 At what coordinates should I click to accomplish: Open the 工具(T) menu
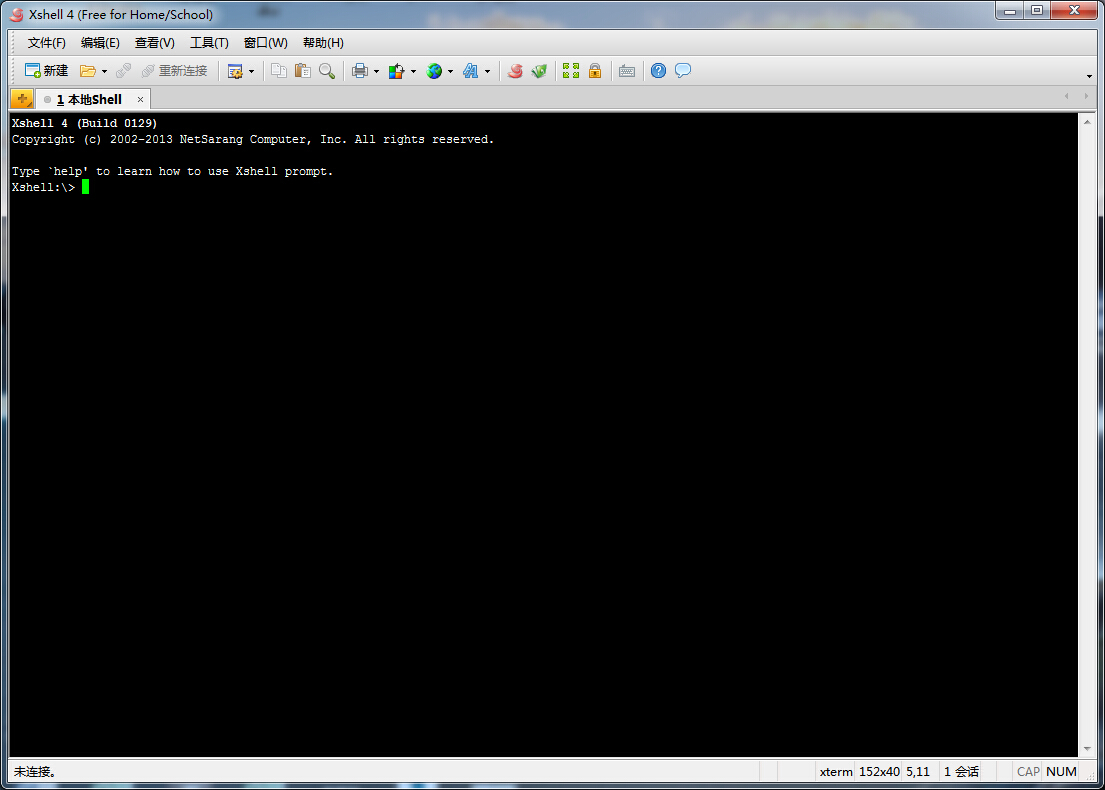209,43
